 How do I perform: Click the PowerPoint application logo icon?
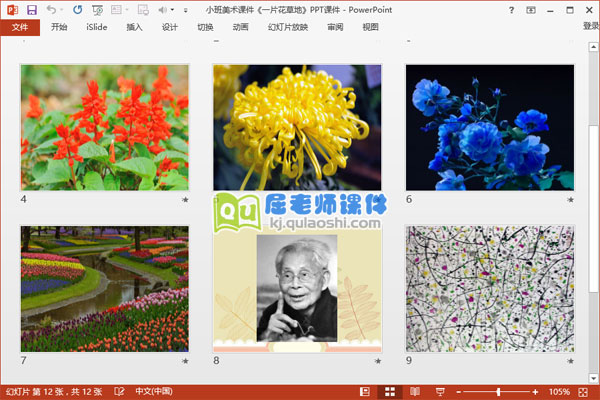[12, 10]
